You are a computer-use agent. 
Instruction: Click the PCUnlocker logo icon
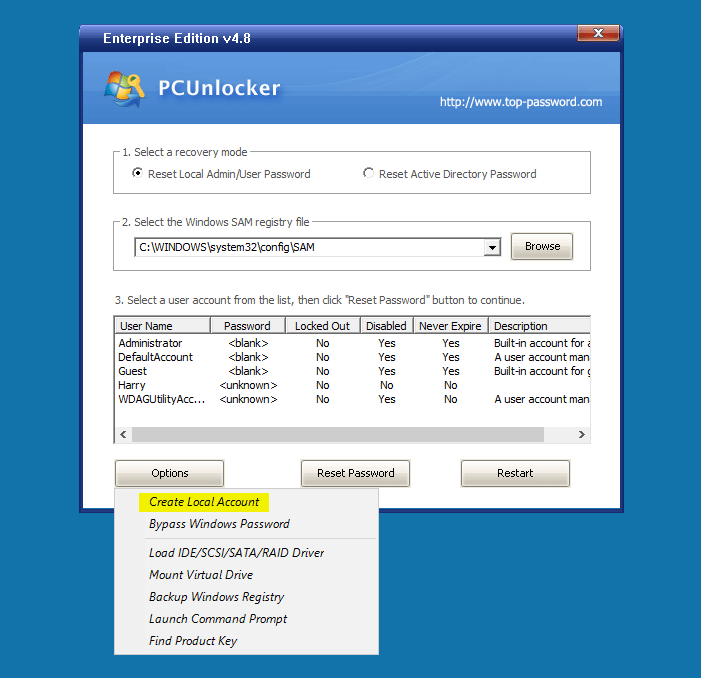coord(125,88)
